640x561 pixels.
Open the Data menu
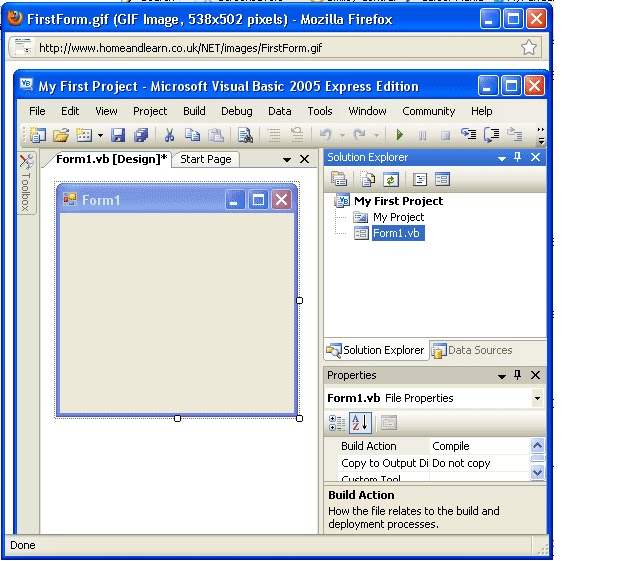[280, 111]
